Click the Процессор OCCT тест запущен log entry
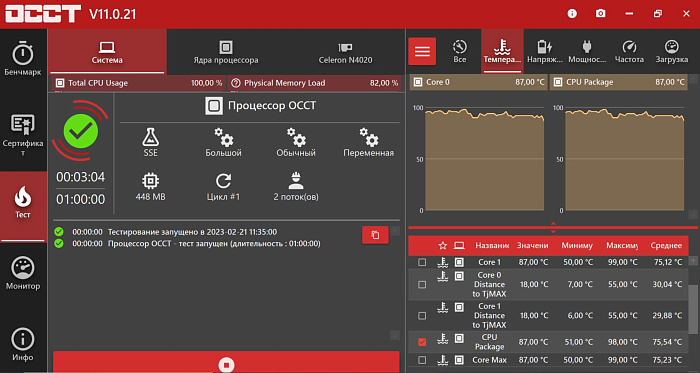 tap(214, 244)
